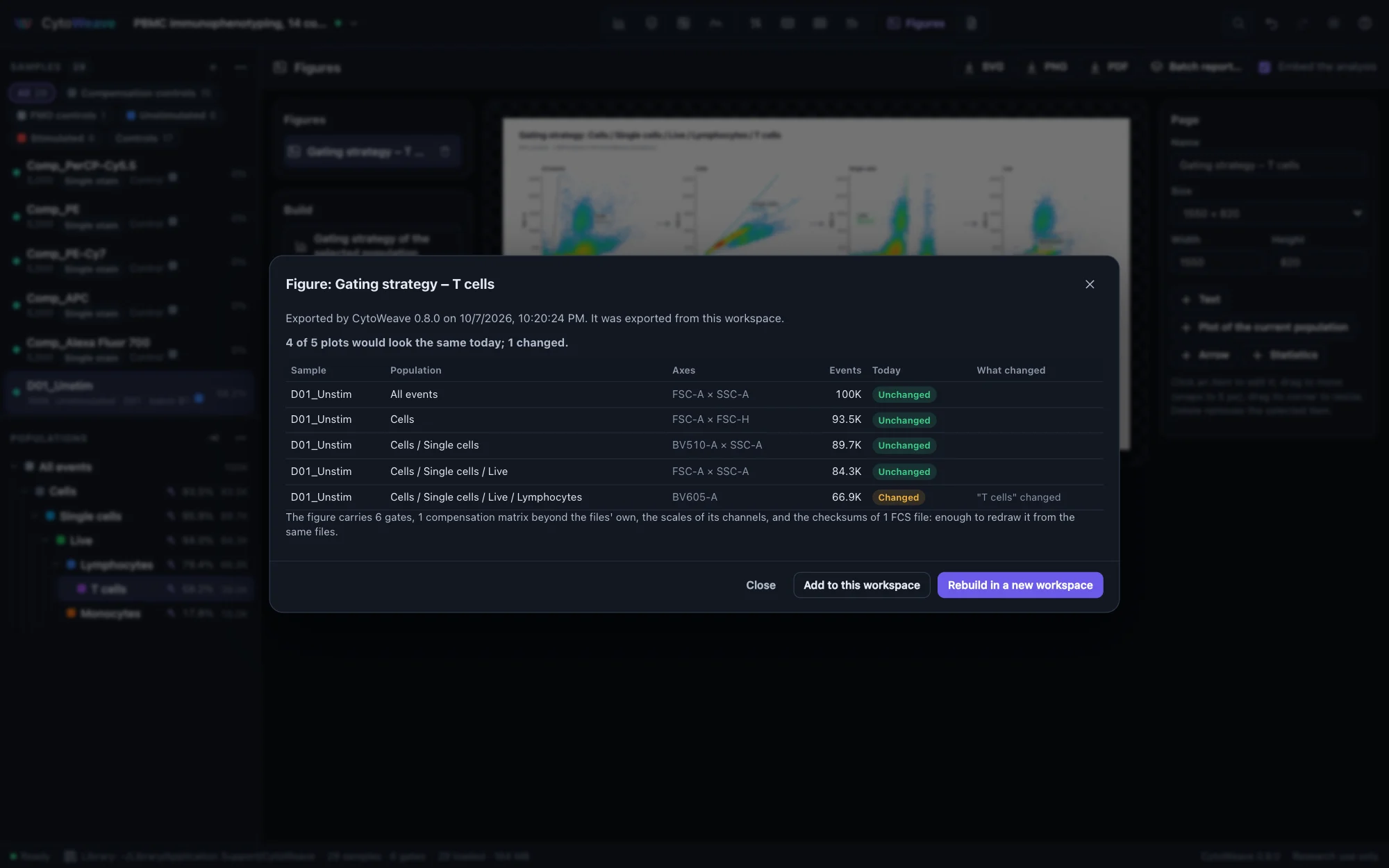
Task: Click the Unchanged badge in the All events row
Action: 904,394
